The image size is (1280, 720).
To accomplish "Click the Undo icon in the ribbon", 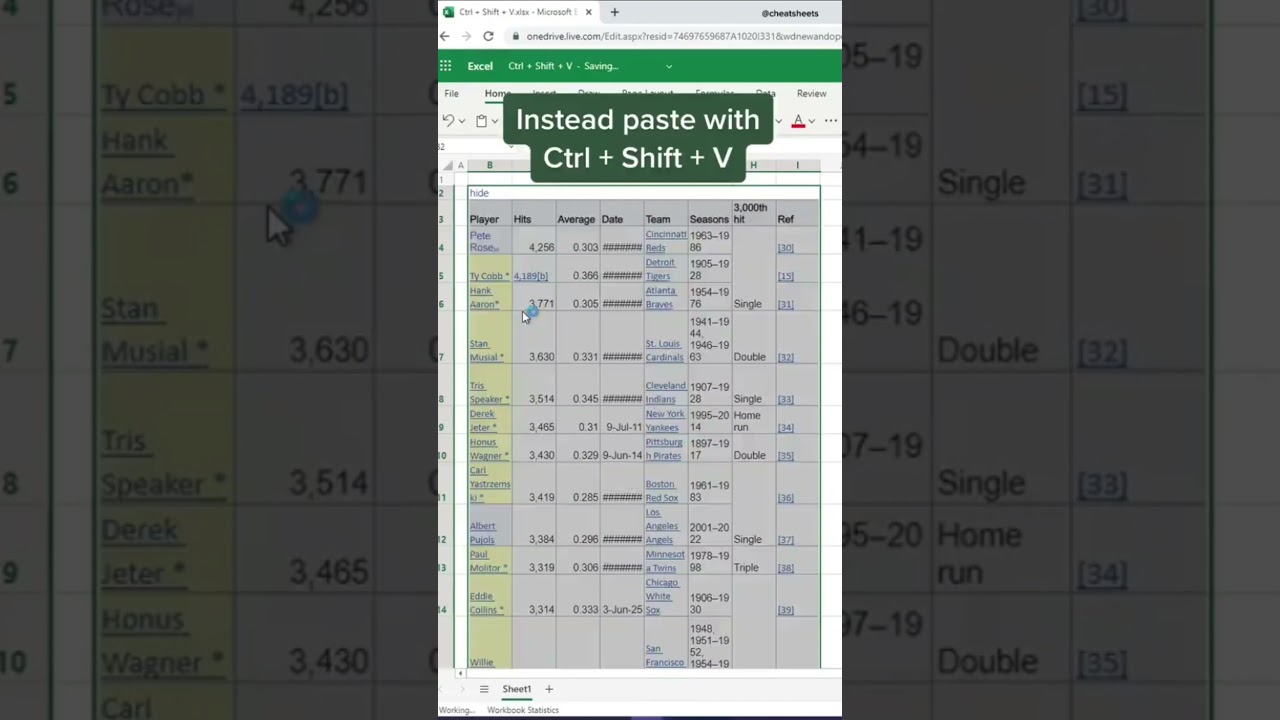I will click(x=448, y=121).
